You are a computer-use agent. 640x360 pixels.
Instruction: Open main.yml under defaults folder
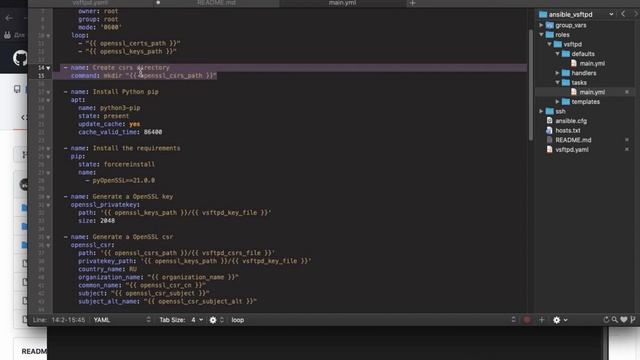click(x=592, y=63)
